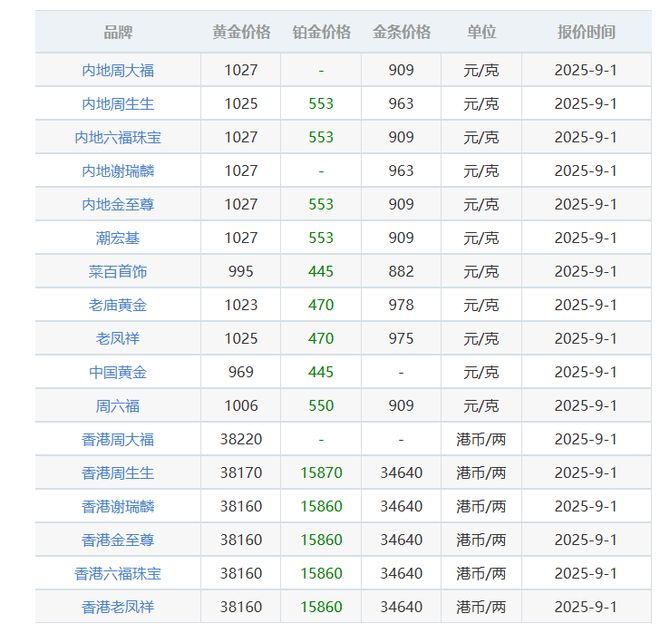Open the 周六福 brand link
This screenshot has width=660, height=633.
point(118,406)
